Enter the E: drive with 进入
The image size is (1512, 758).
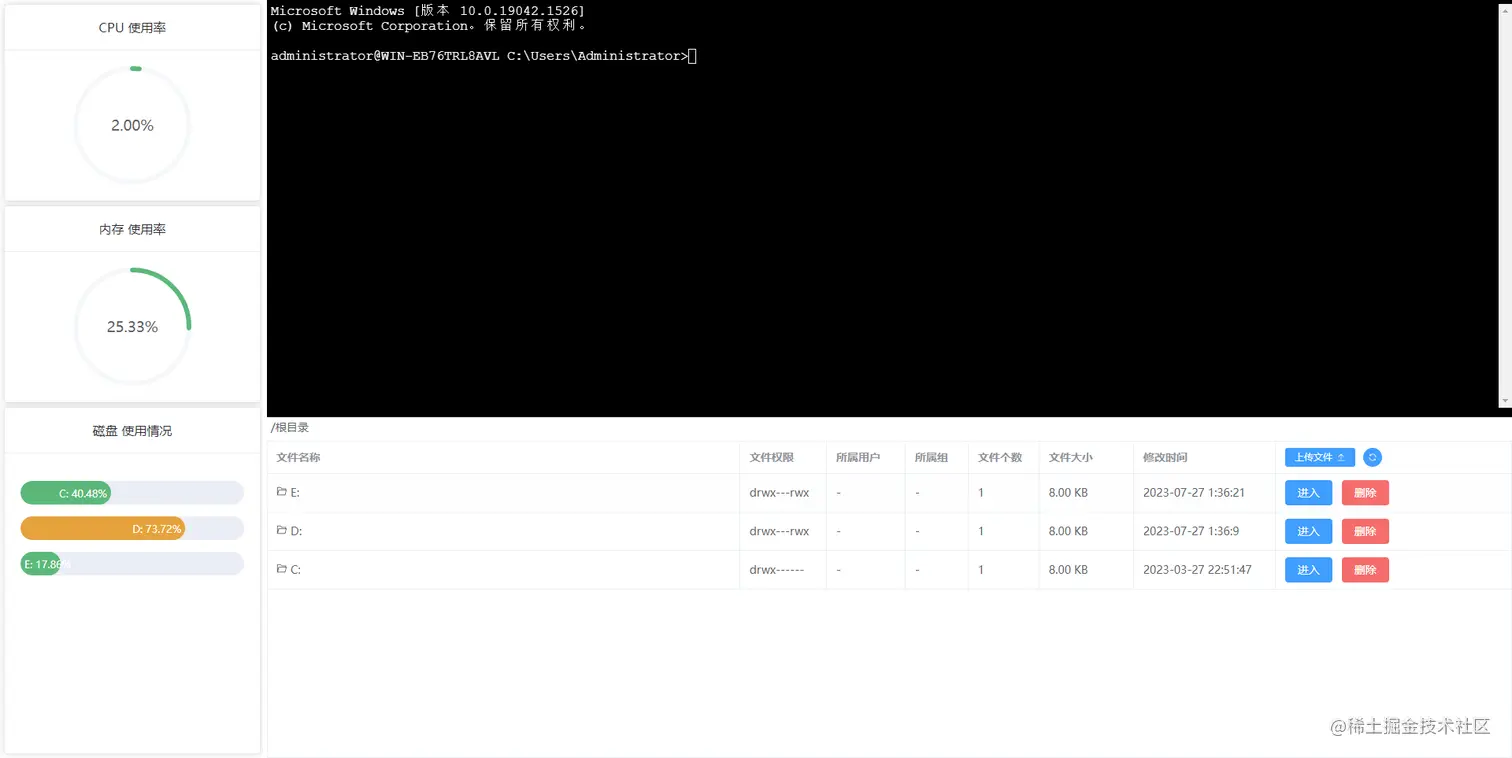pyautogui.click(x=1308, y=492)
